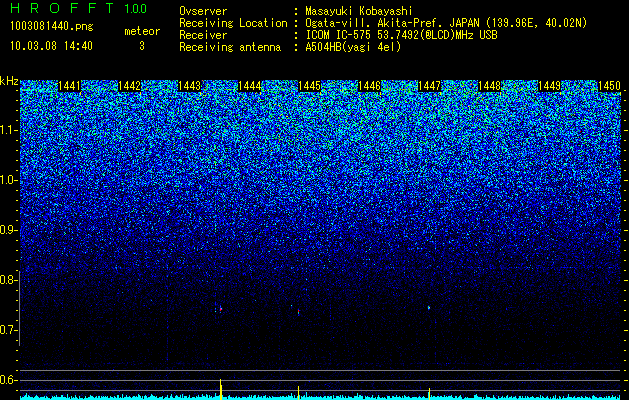Click the 1.0 frequency axis label
Viewport: 629px width, 400px height.
click(6, 180)
